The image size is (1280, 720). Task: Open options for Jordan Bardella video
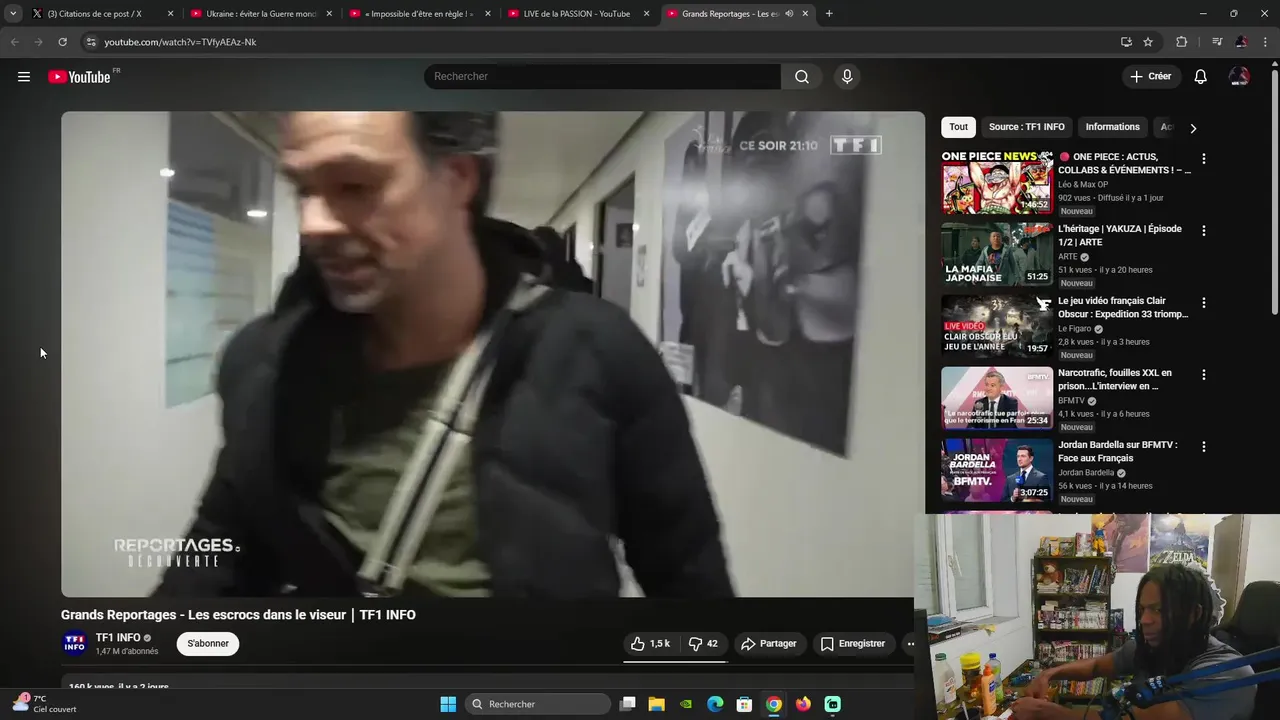[x=1204, y=447]
